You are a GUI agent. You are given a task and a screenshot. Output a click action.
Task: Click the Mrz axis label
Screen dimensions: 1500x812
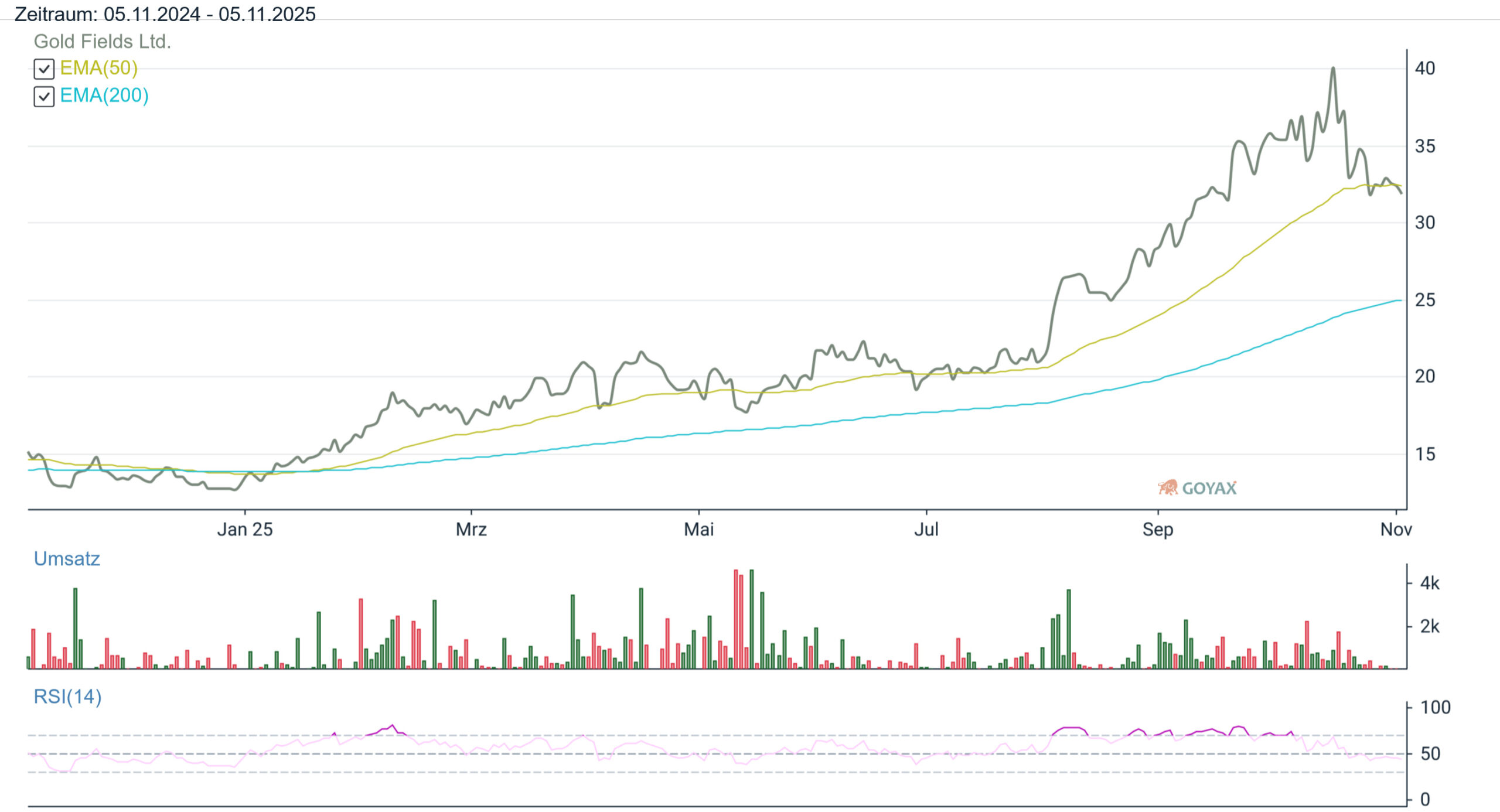click(471, 529)
